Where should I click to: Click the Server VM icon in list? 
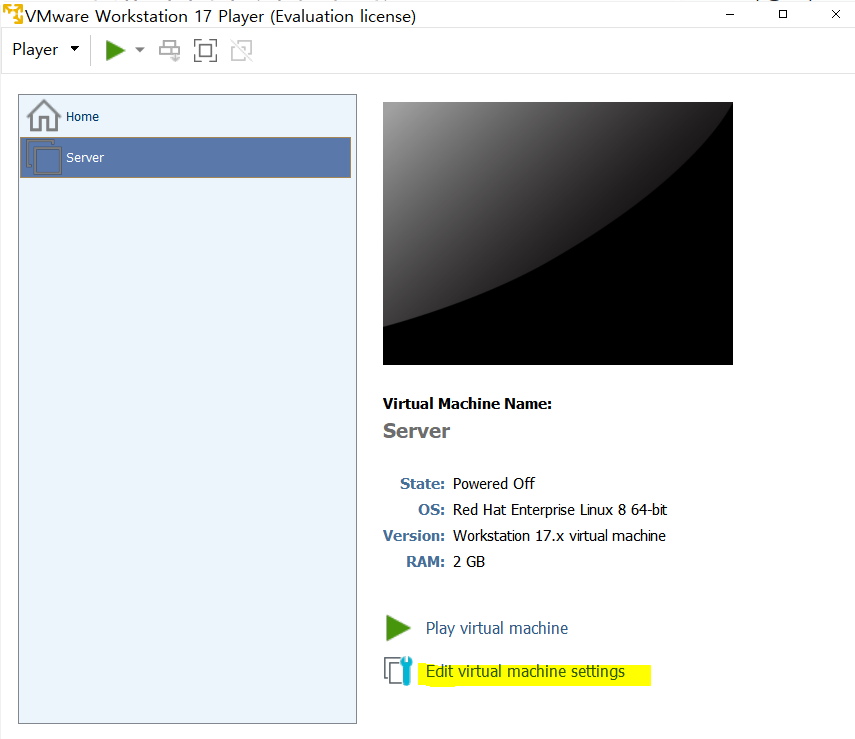(x=44, y=158)
